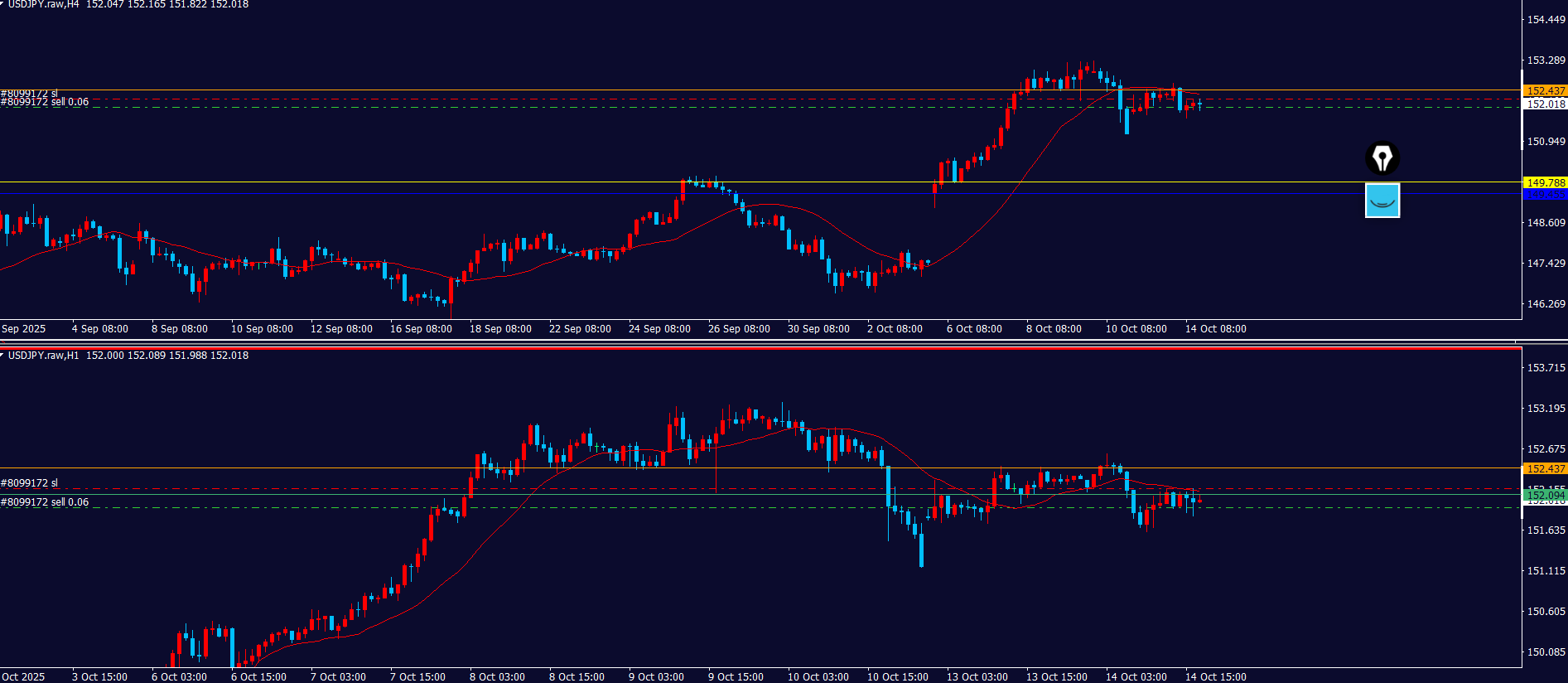Screen dimensions: 1568x683
Task: Click the '14 Oct 08:00' time label on H4 axis
Action: 1215,329
